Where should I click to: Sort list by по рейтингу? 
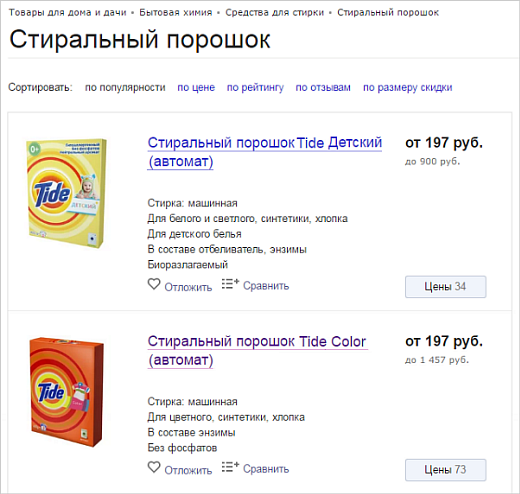255,87
